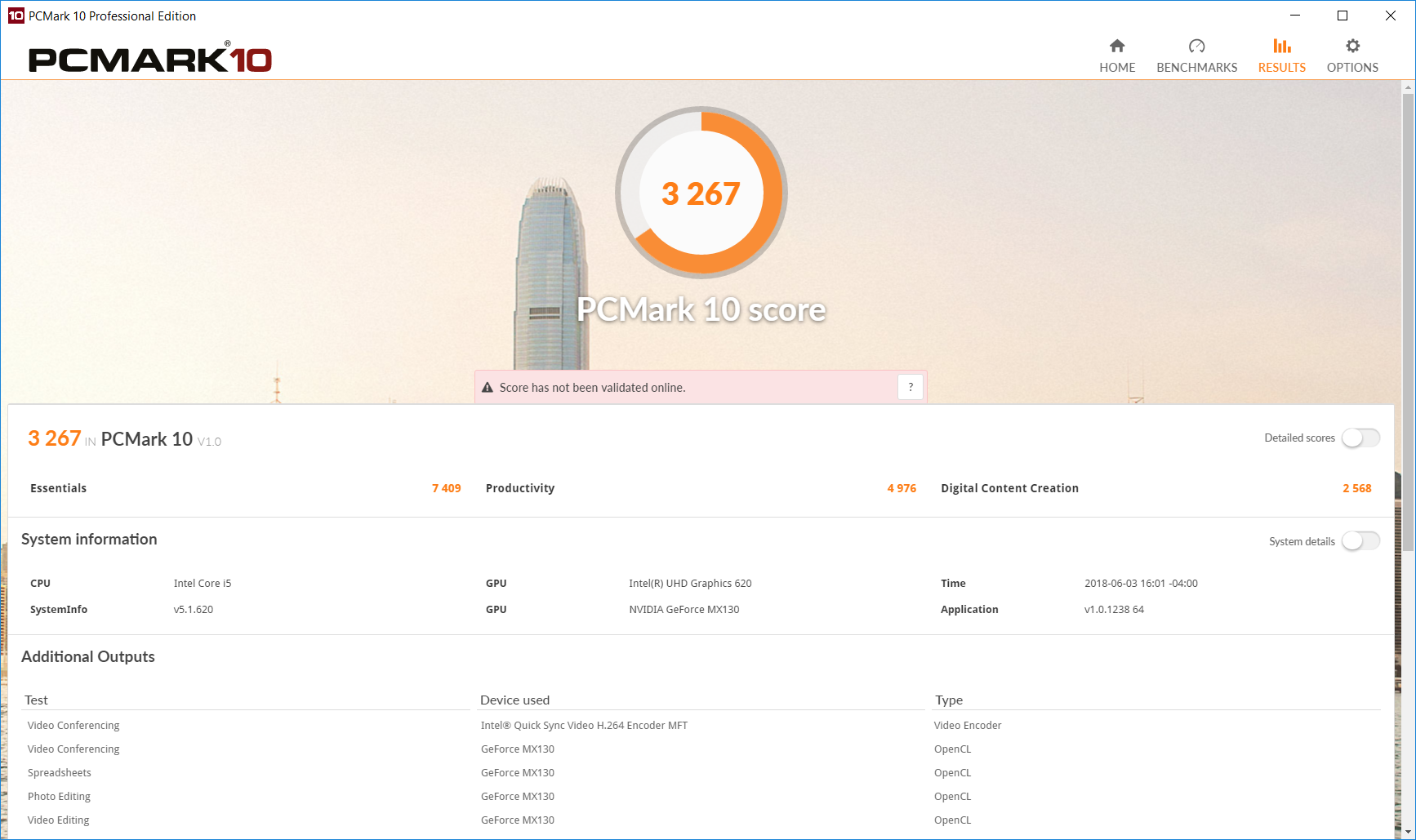
Task: Click the System information heading
Action: tap(89, 540)
